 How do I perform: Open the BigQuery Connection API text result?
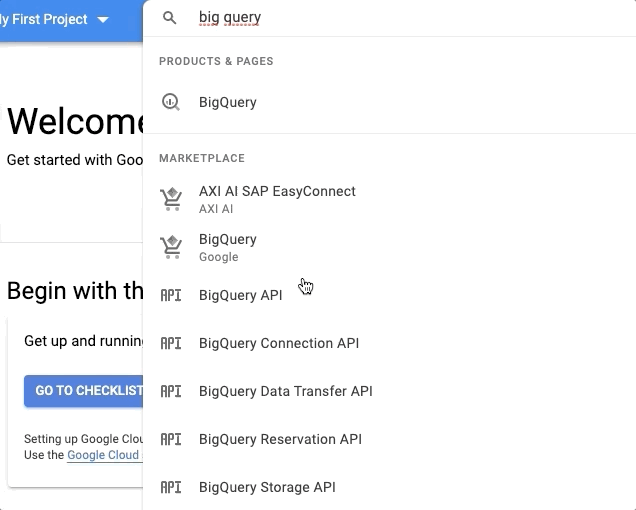[x=279, y=343]
